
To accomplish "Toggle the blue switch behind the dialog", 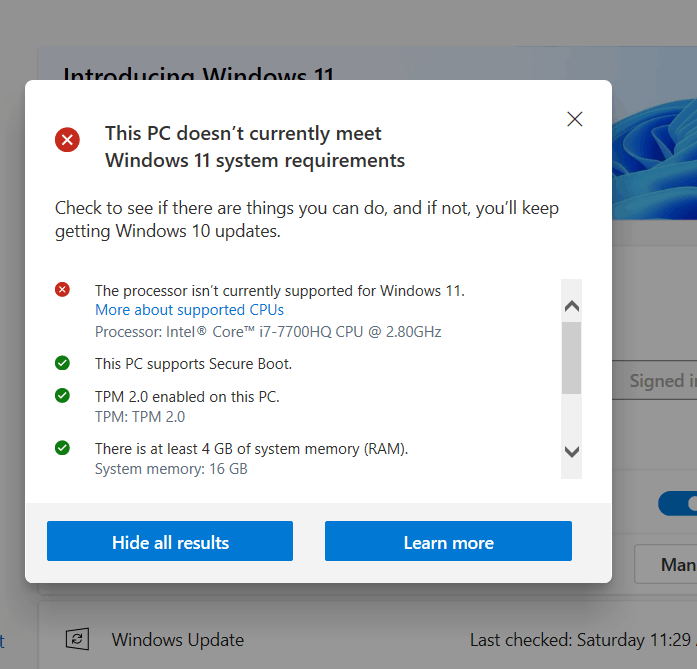I will click(x=678, y=503).
